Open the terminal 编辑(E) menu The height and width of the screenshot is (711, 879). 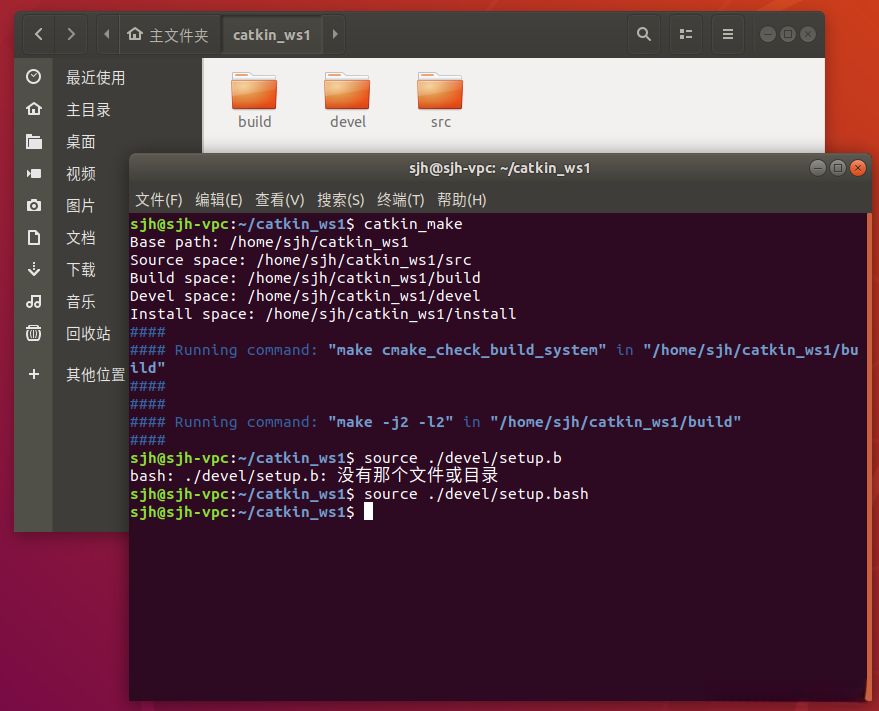219,200
